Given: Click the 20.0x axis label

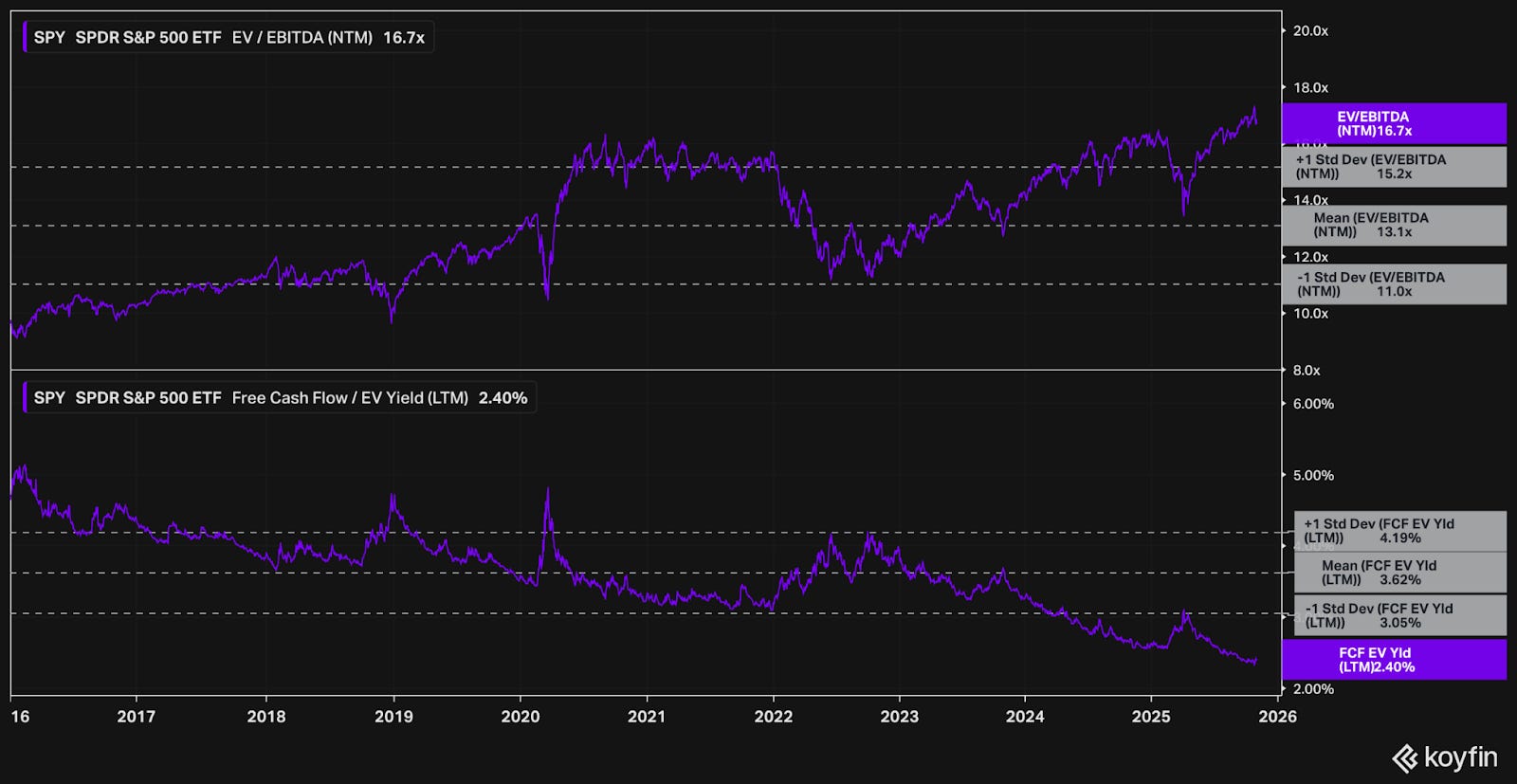Looking at the screenshot, I should [1310, 31].
